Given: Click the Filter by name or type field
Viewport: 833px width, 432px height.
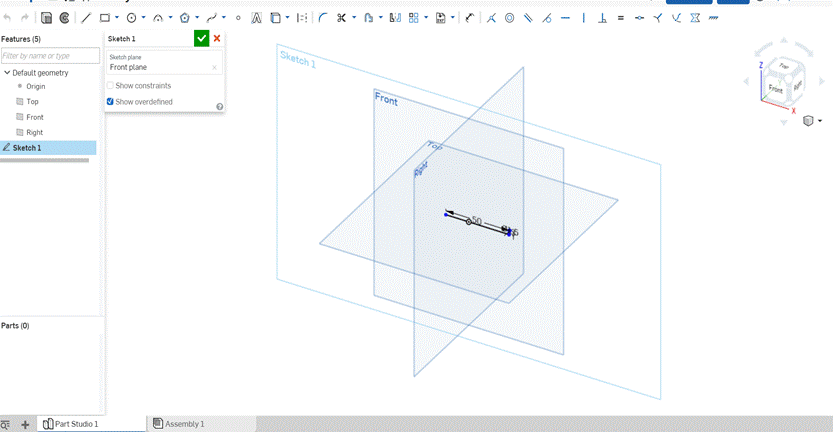Looking at the screenshot, I should (50, 56).
